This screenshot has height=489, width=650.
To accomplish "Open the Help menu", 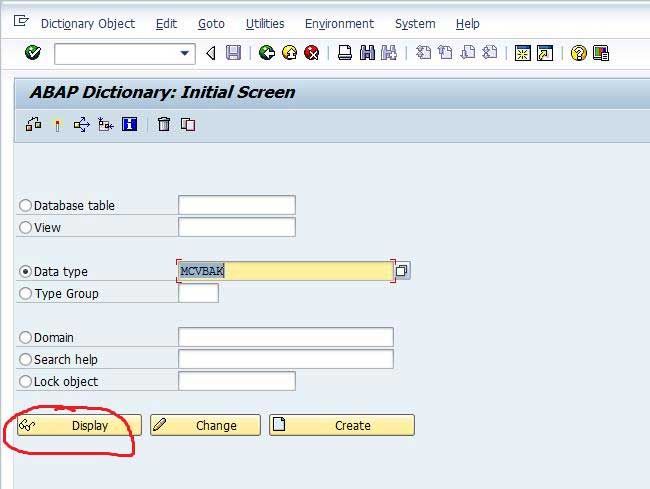I will (x=468, y=24).
